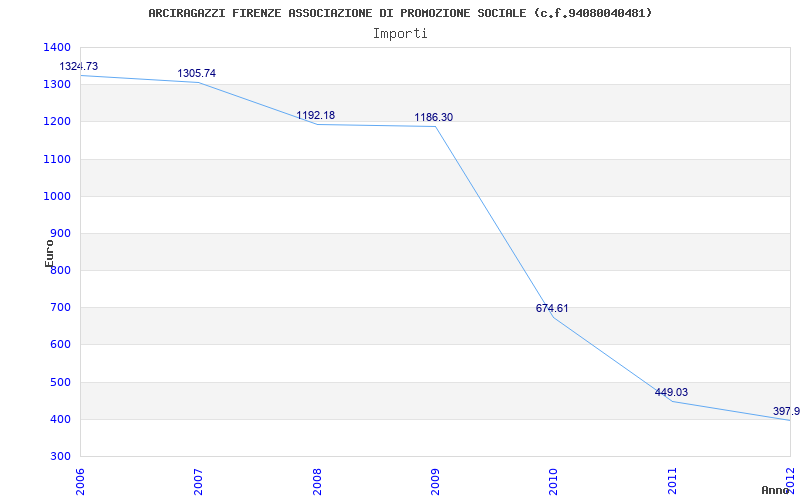This screenshot has width=800, height=500.
Task: Click the 500 y-axis value
Action: click(x=60, y=383)
